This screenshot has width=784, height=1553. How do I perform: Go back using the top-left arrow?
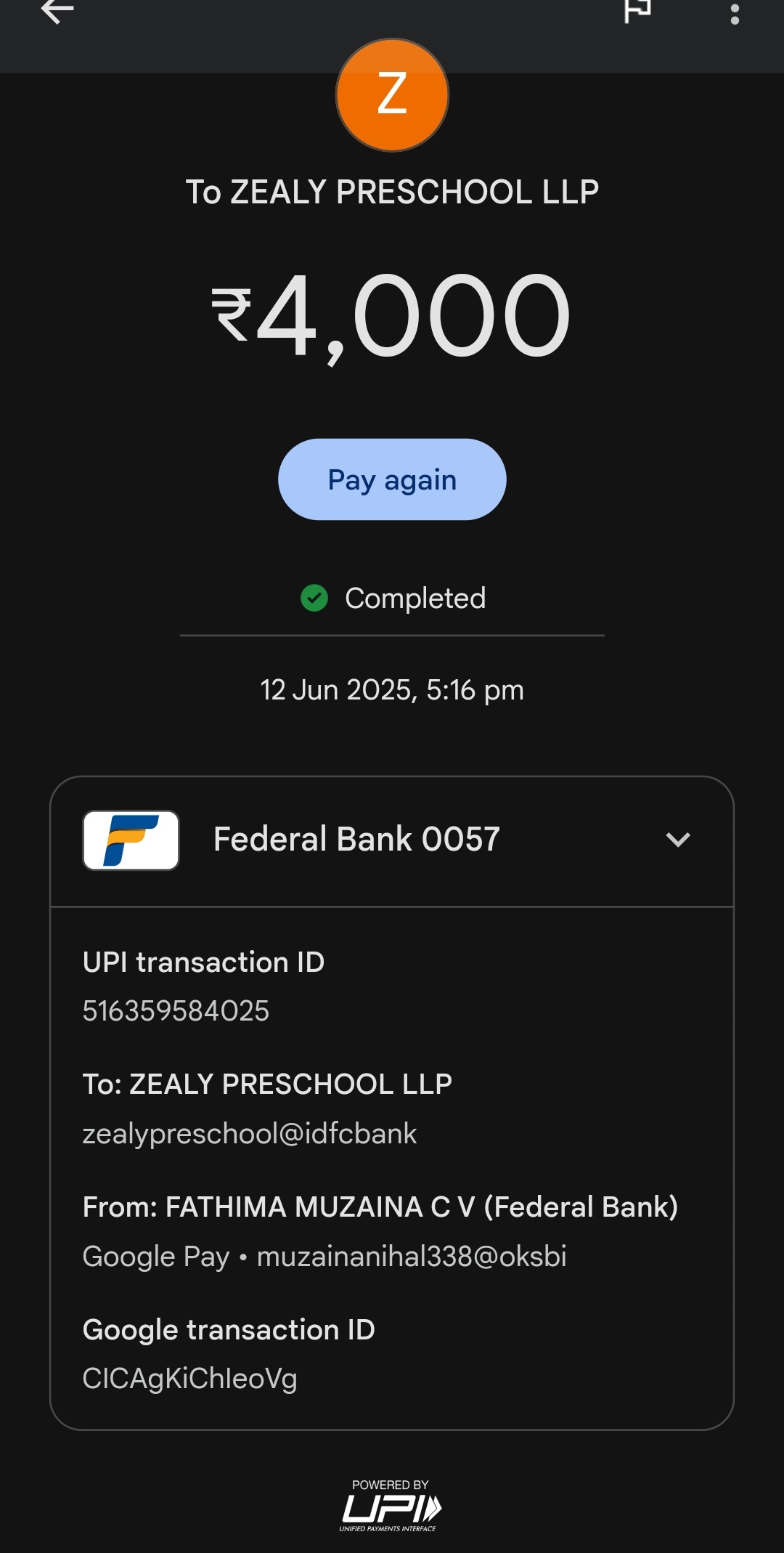(57, 12)
